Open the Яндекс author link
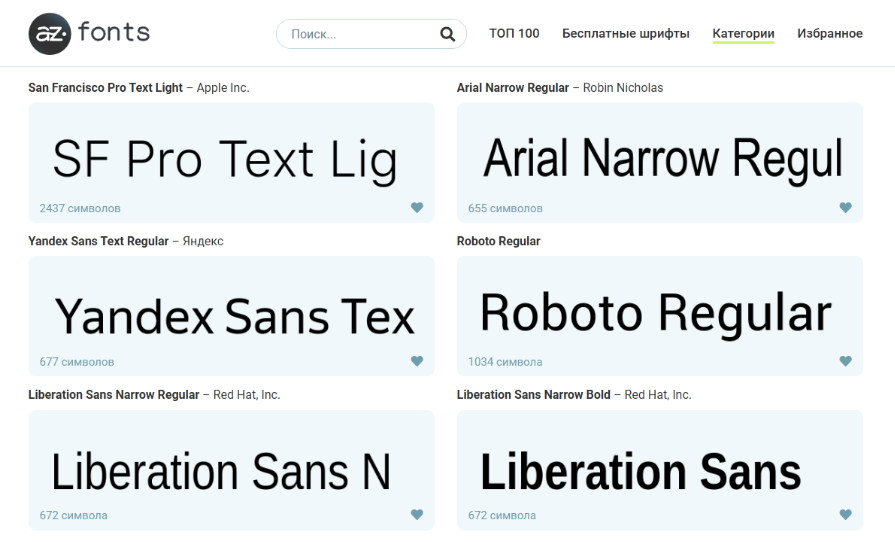This screenshot has height=560, width=895. coord(203,241)
